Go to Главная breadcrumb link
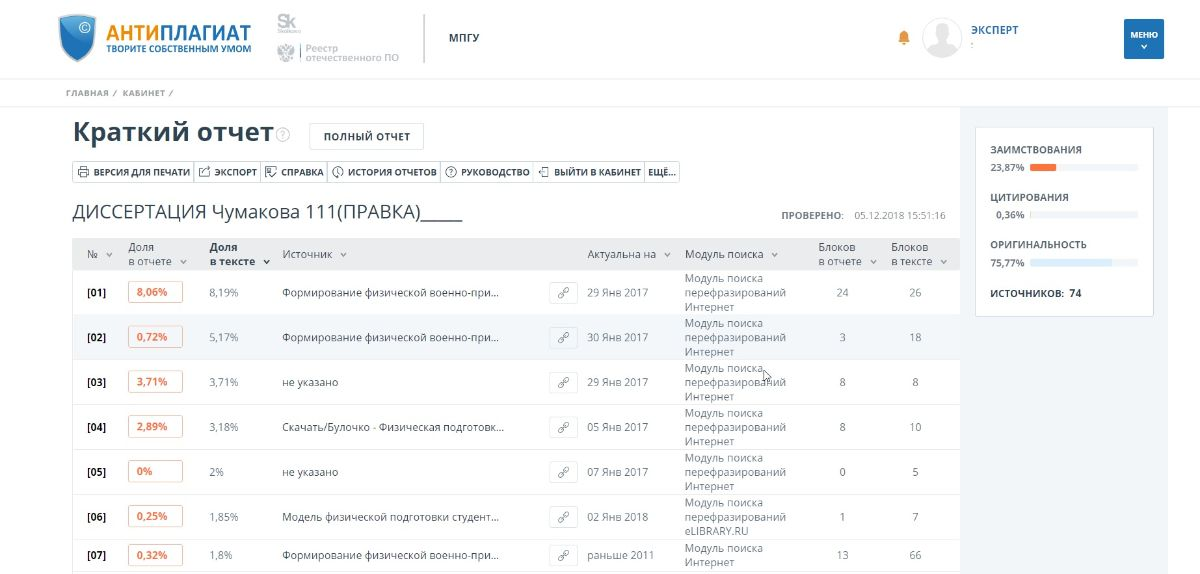Viewport: 1200px width, 574px height. [87, 93]
